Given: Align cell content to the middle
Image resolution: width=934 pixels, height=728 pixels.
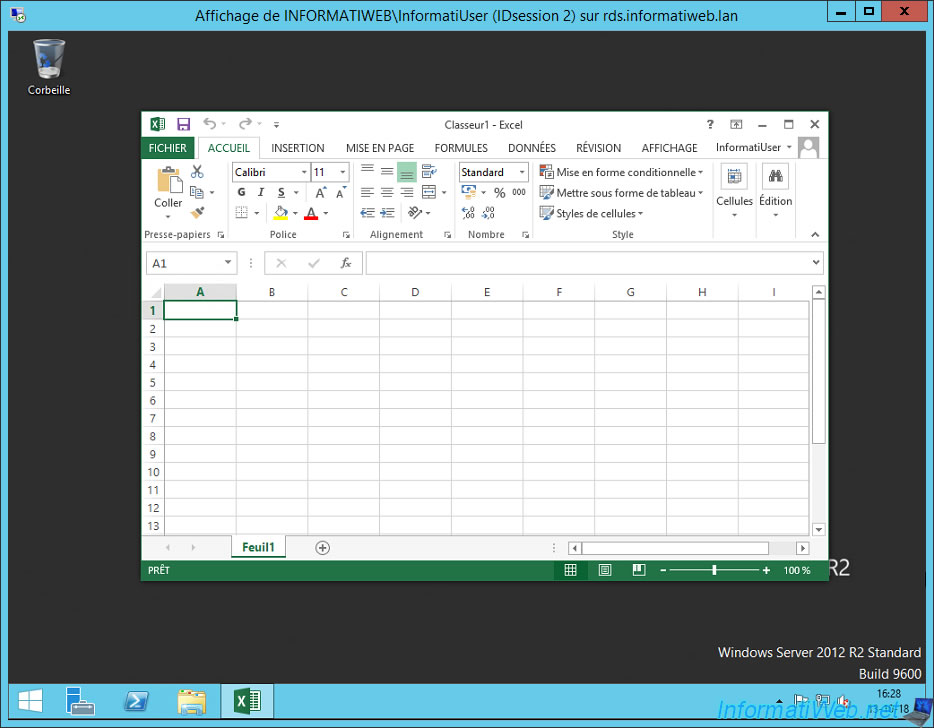Looking at the screenshot, I should tap(387, 172).
